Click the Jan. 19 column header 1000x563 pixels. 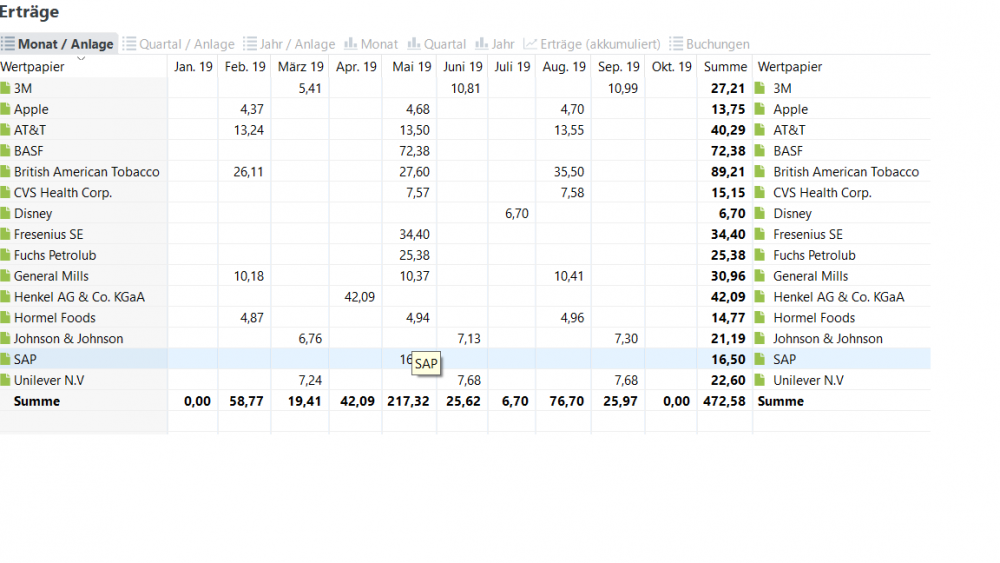(x=193, y=66)
